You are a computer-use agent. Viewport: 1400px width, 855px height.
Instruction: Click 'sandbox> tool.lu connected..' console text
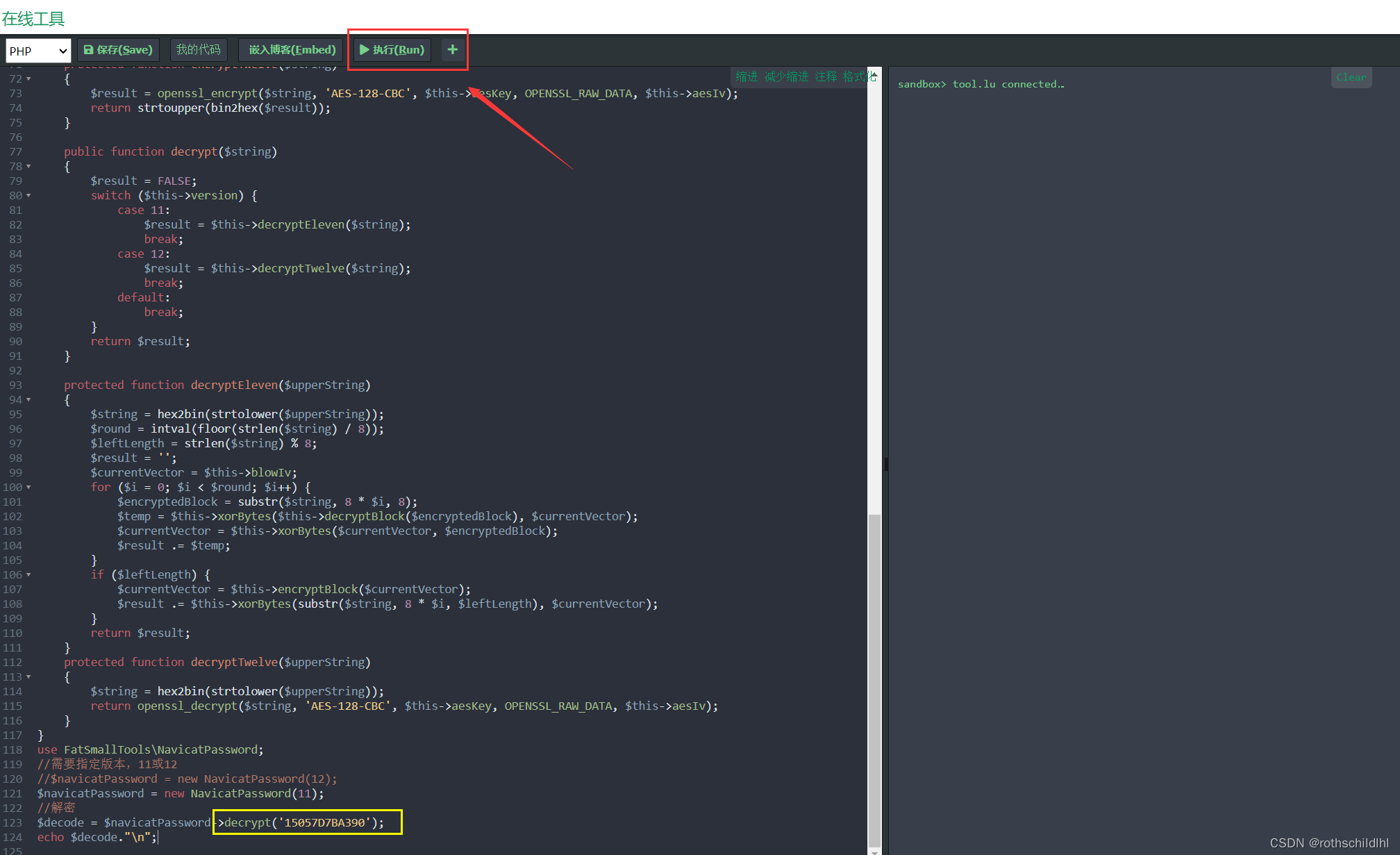click(981, 84)
